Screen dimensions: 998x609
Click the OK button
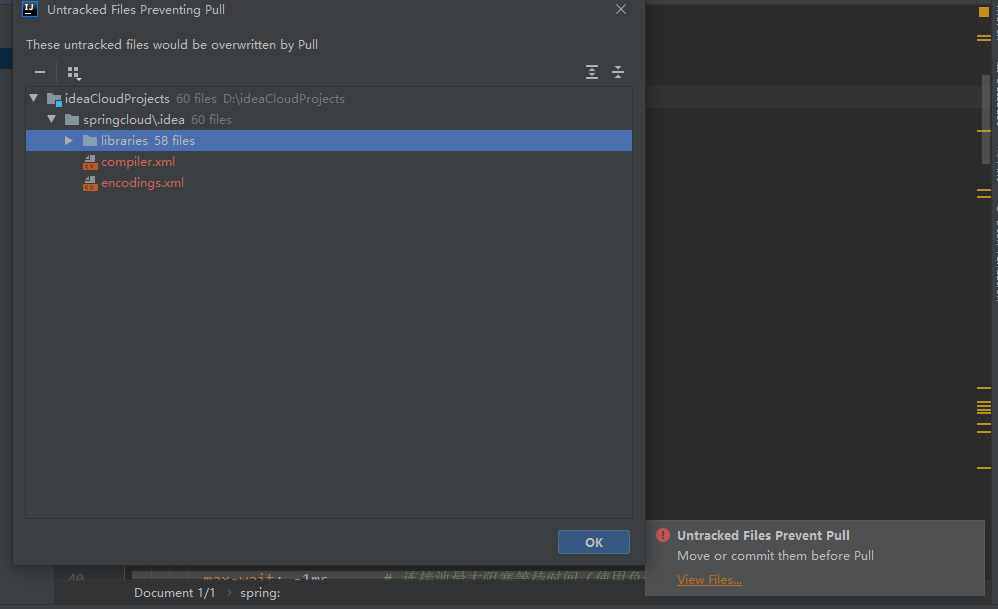594,542
